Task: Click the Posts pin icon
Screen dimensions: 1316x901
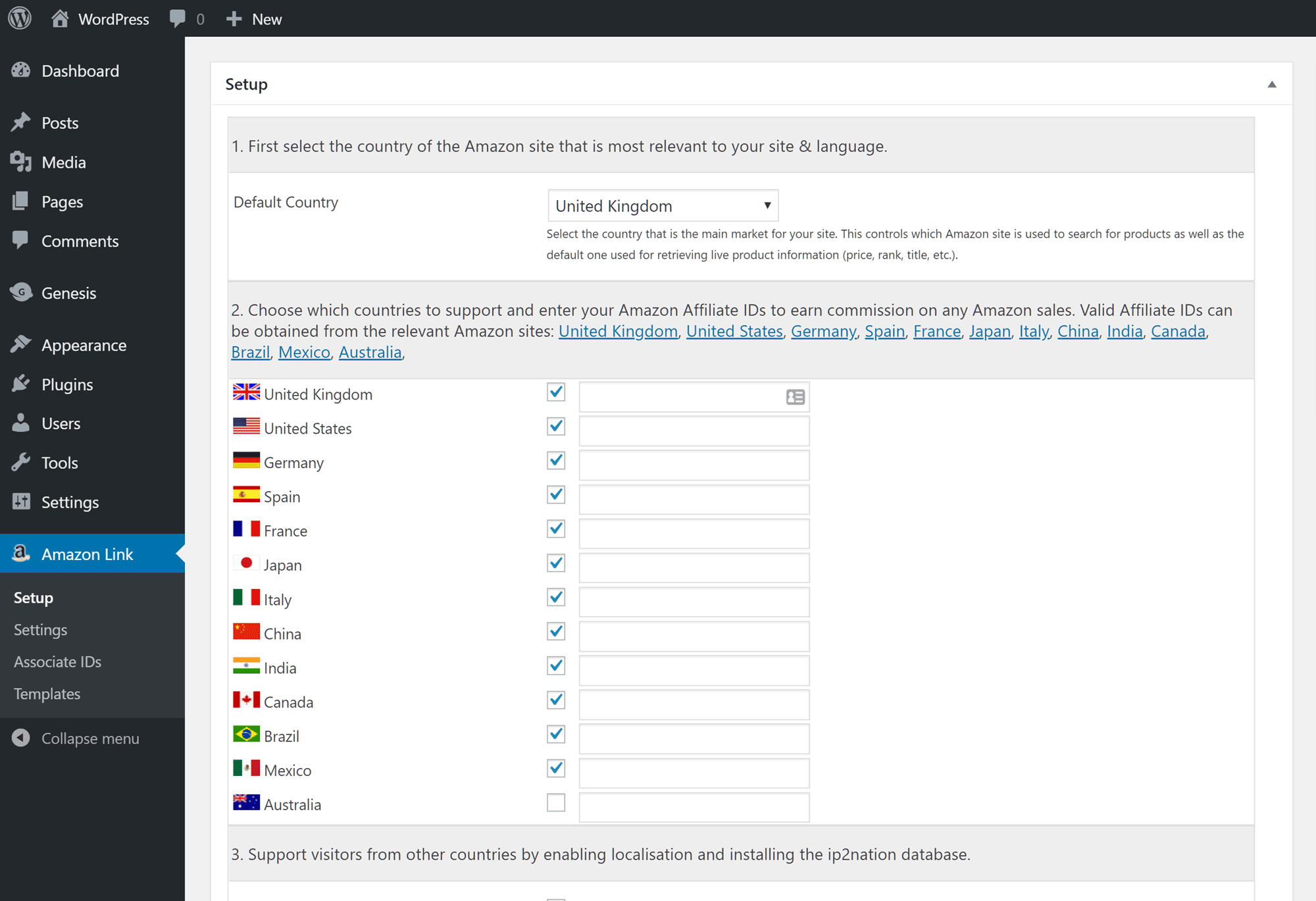Action: click(x=21, y=122)
